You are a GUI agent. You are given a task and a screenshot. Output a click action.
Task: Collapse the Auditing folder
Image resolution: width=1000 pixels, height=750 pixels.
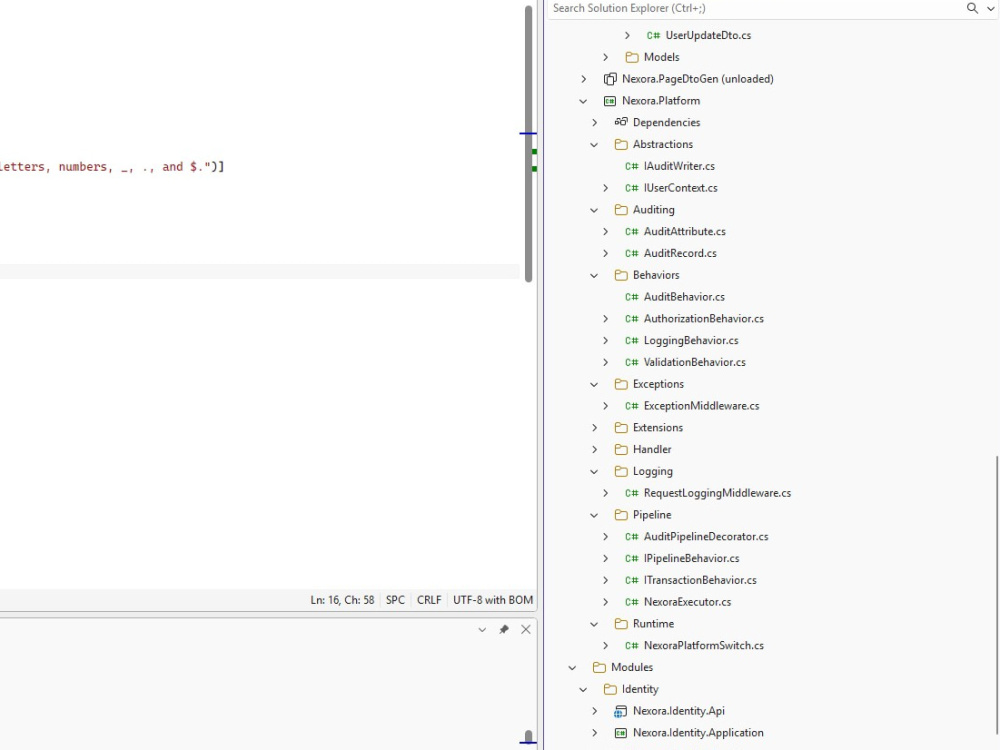(594, 210)
